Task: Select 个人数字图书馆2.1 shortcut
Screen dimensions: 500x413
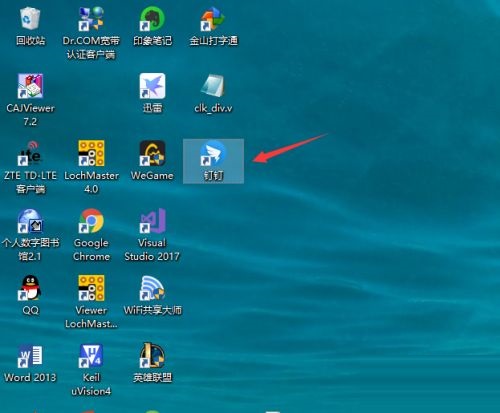Action: pos(30,221)
